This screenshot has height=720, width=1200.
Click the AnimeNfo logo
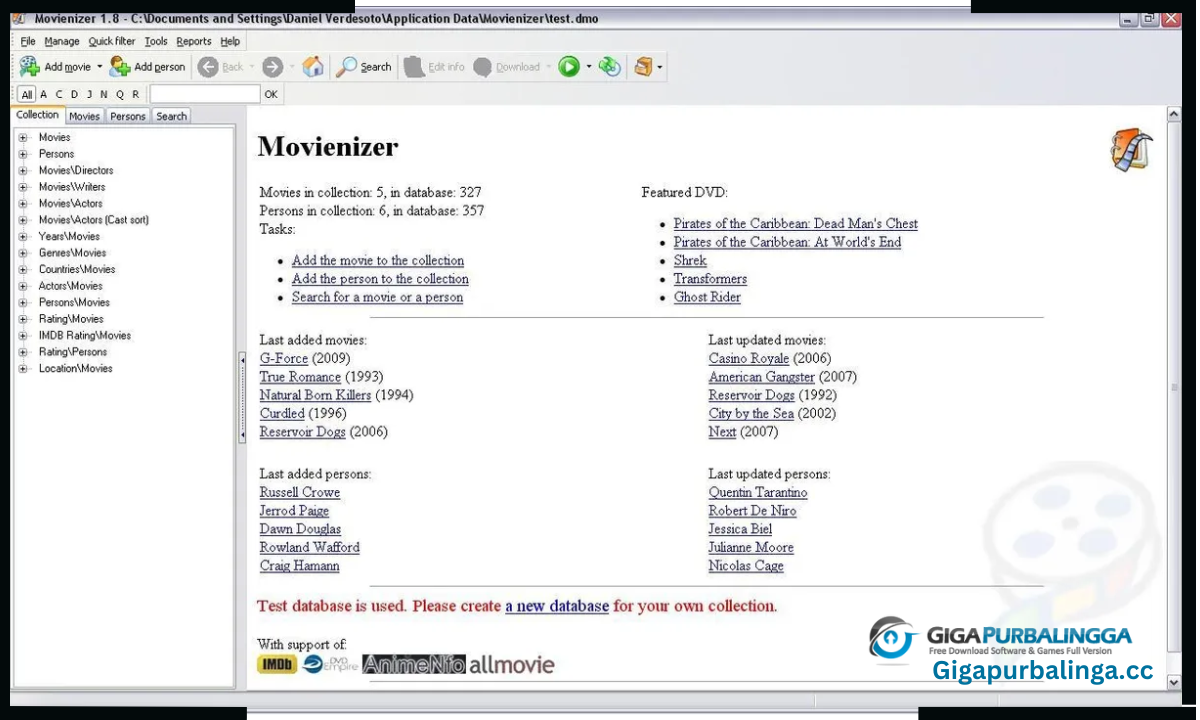(x=414, y=664)
